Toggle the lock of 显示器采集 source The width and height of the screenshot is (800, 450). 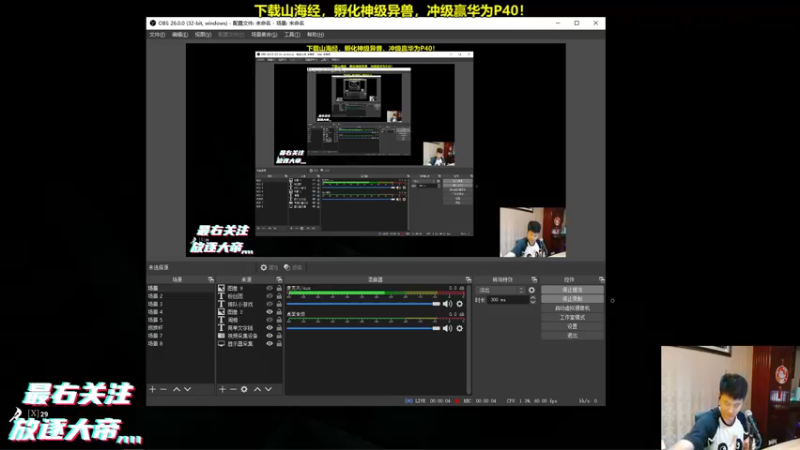[279, 344]
